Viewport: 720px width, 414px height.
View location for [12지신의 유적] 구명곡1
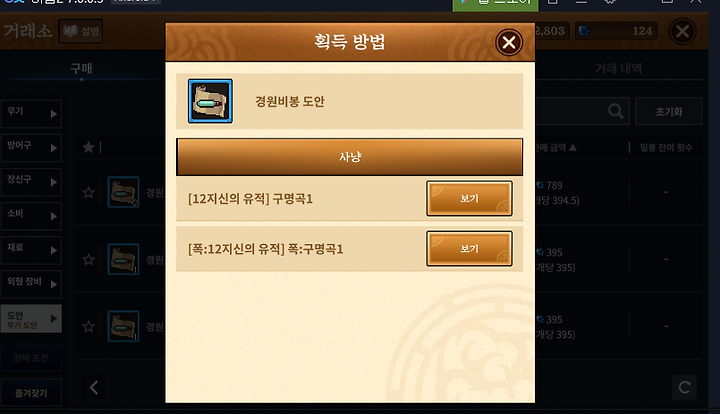coord(469,198)
